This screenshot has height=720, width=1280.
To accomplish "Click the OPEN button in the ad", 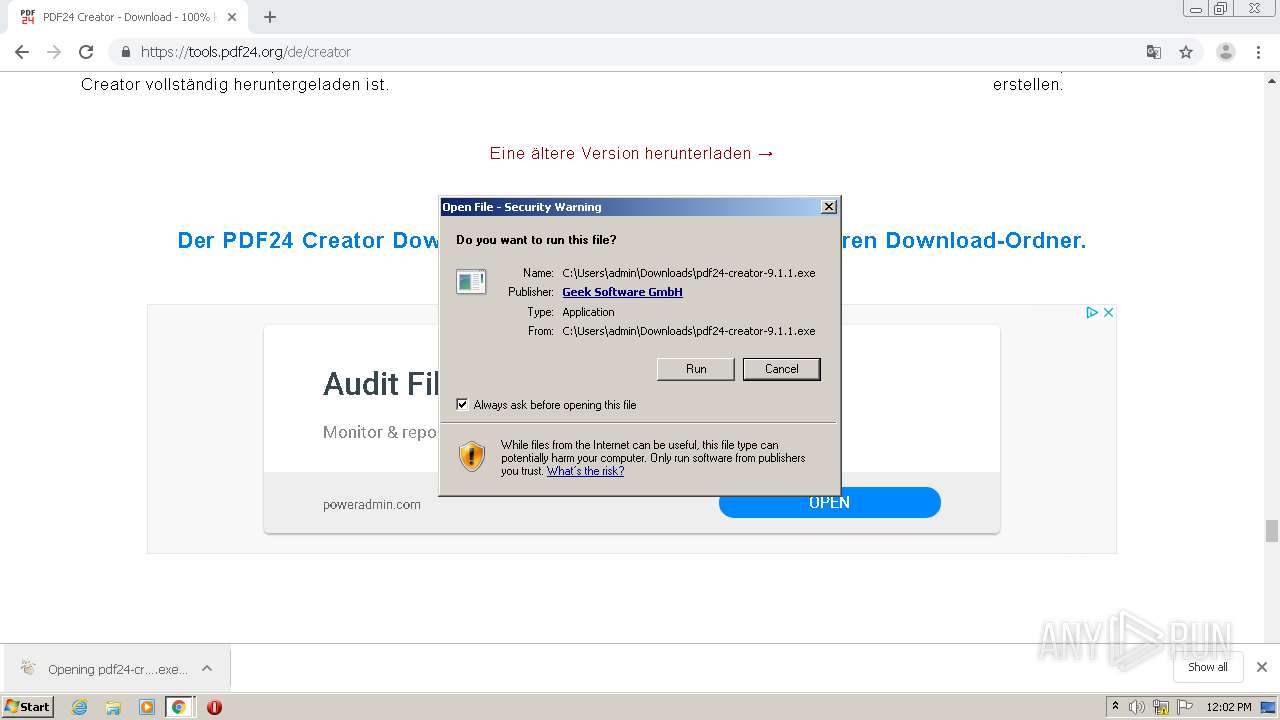I will coord(830,503).
